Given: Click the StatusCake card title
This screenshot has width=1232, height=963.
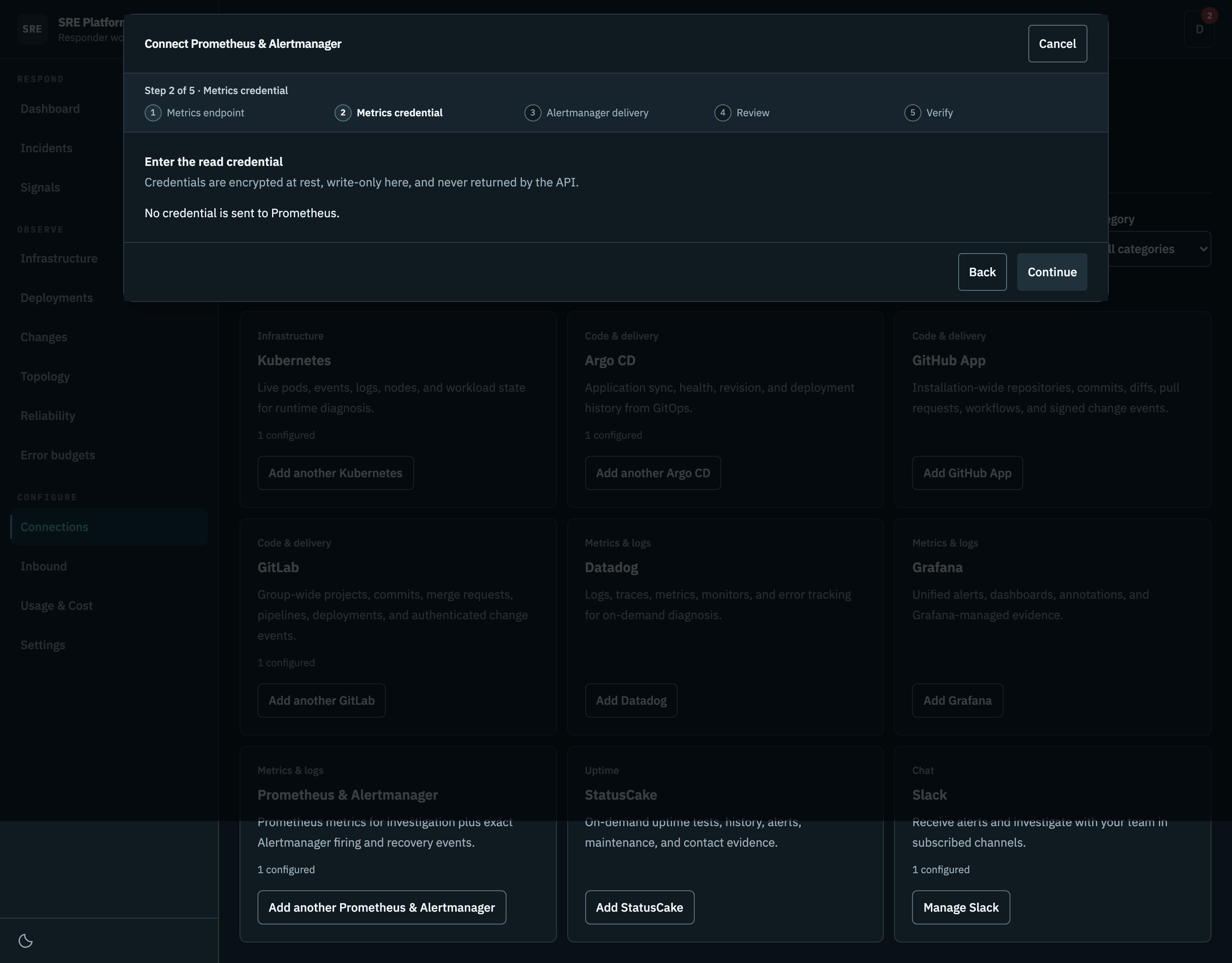Looking at the screenshot, I should (x=621, y=795).
